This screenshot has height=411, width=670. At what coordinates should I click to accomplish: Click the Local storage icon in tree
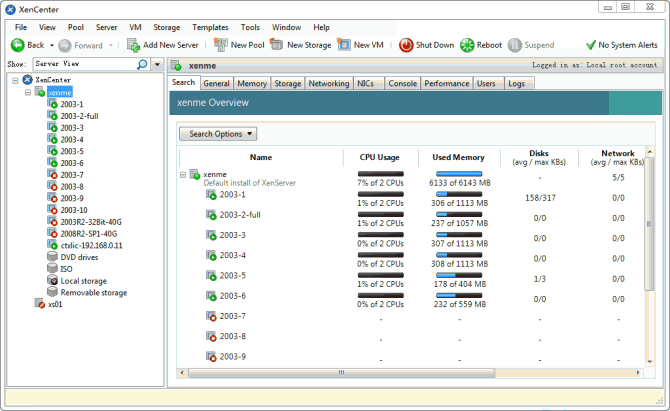tap(52, 280)
